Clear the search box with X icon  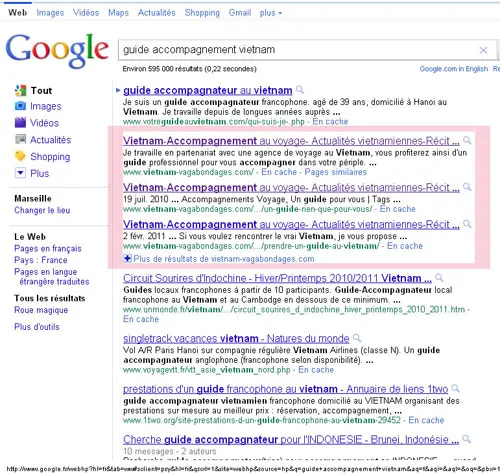coord(483,50)
